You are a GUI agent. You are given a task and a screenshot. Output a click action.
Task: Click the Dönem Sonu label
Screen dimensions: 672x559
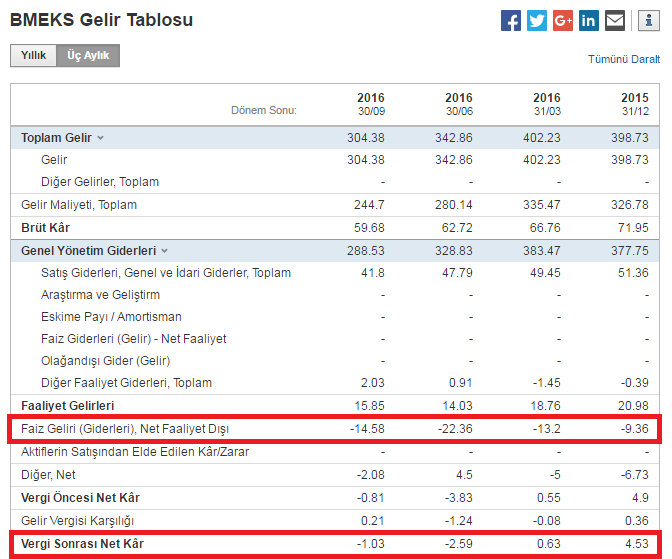point(264,111)
